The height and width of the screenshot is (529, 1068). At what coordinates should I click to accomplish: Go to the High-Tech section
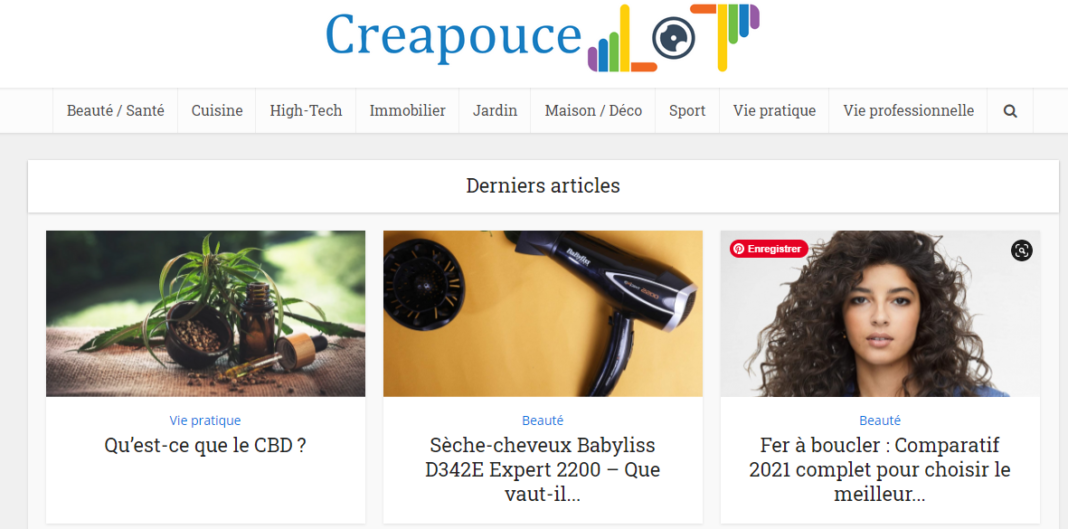point(306,111)
